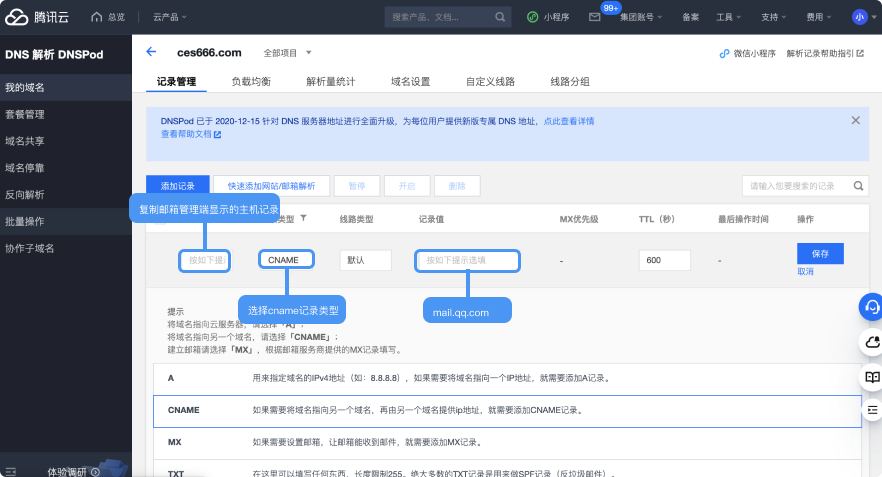Viewport: 882px width, 477px height.
Task: Click the documentation book floating icon
Action: [x=871, y=377]
